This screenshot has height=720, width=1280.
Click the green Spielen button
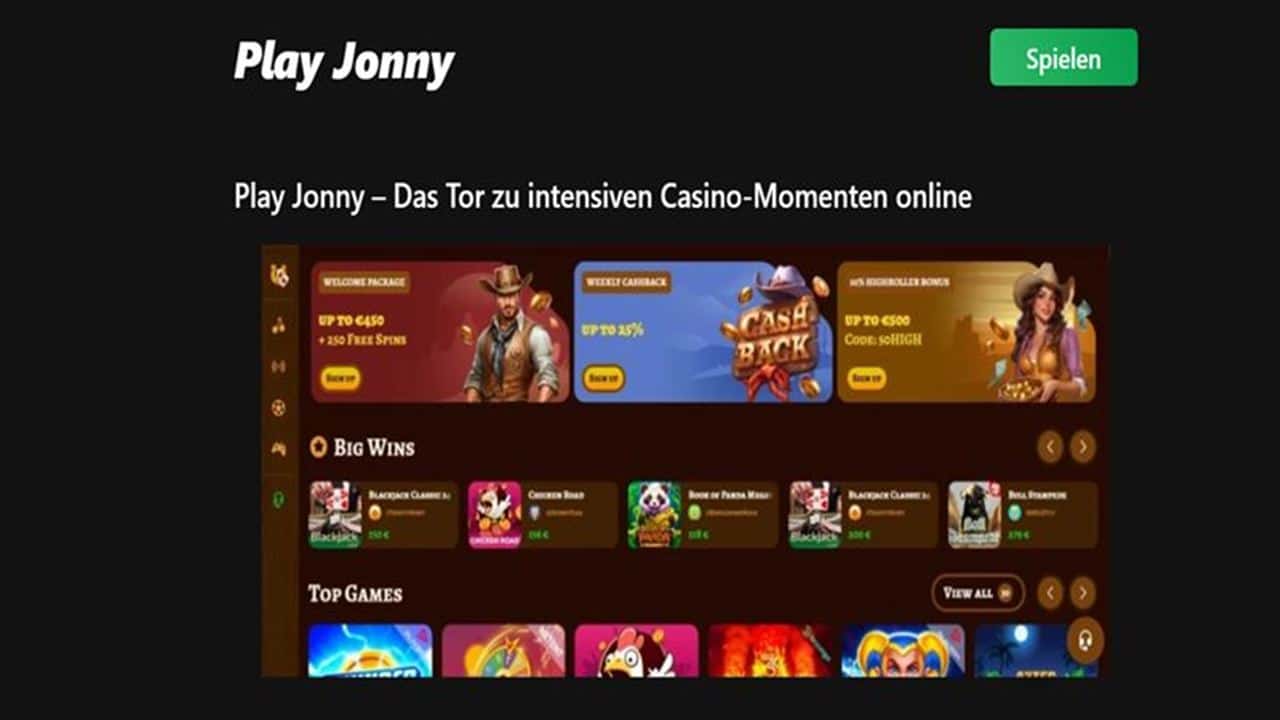(x=1064, y=57)
